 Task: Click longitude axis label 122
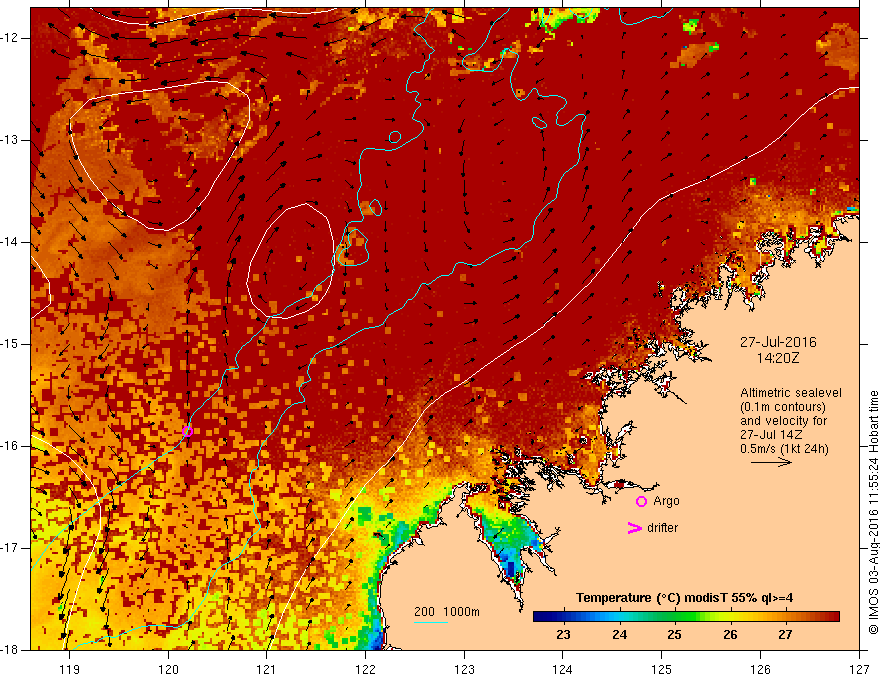[x=365, y=669]
